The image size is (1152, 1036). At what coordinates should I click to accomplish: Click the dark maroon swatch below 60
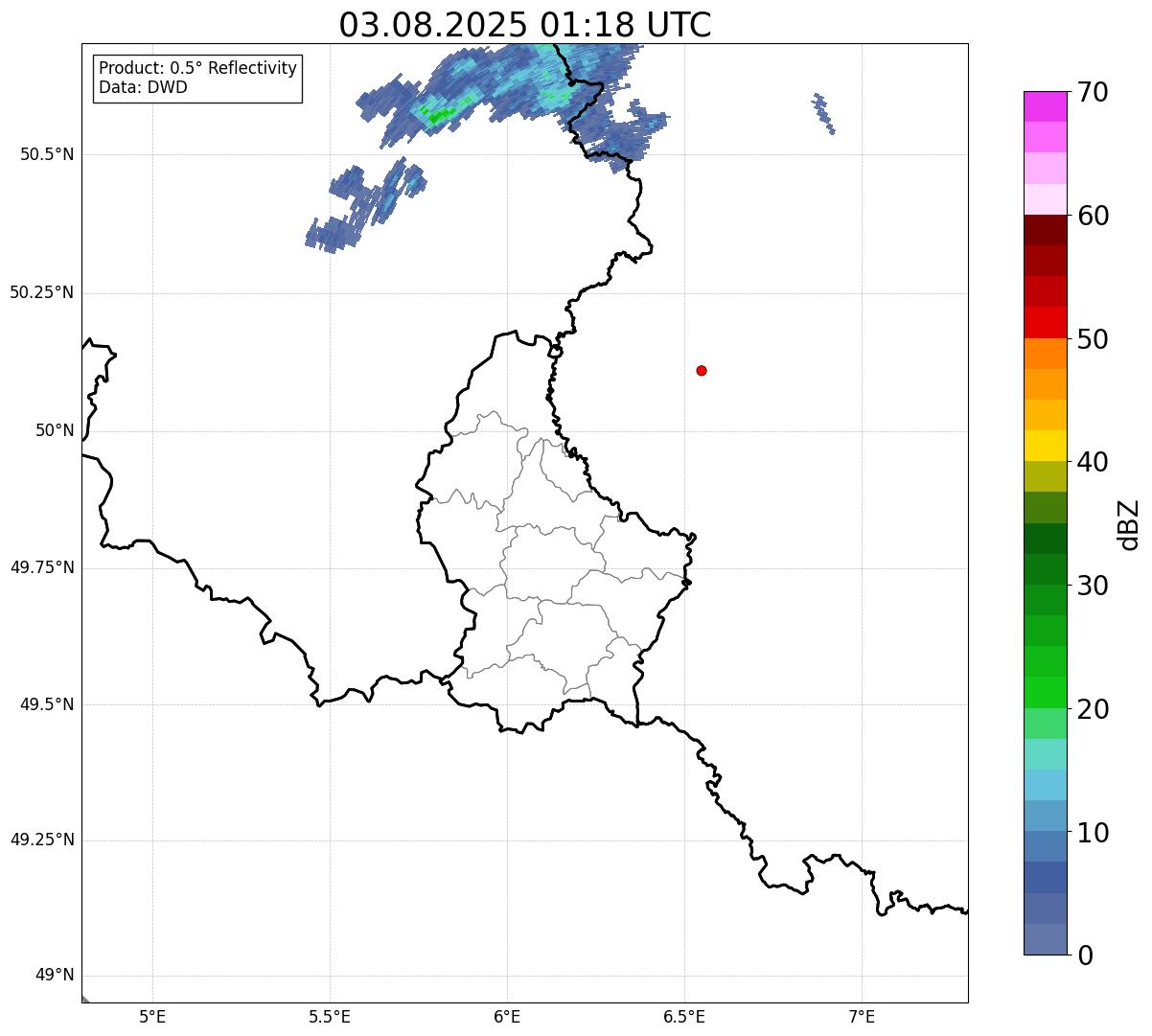tap(1046, 230)
